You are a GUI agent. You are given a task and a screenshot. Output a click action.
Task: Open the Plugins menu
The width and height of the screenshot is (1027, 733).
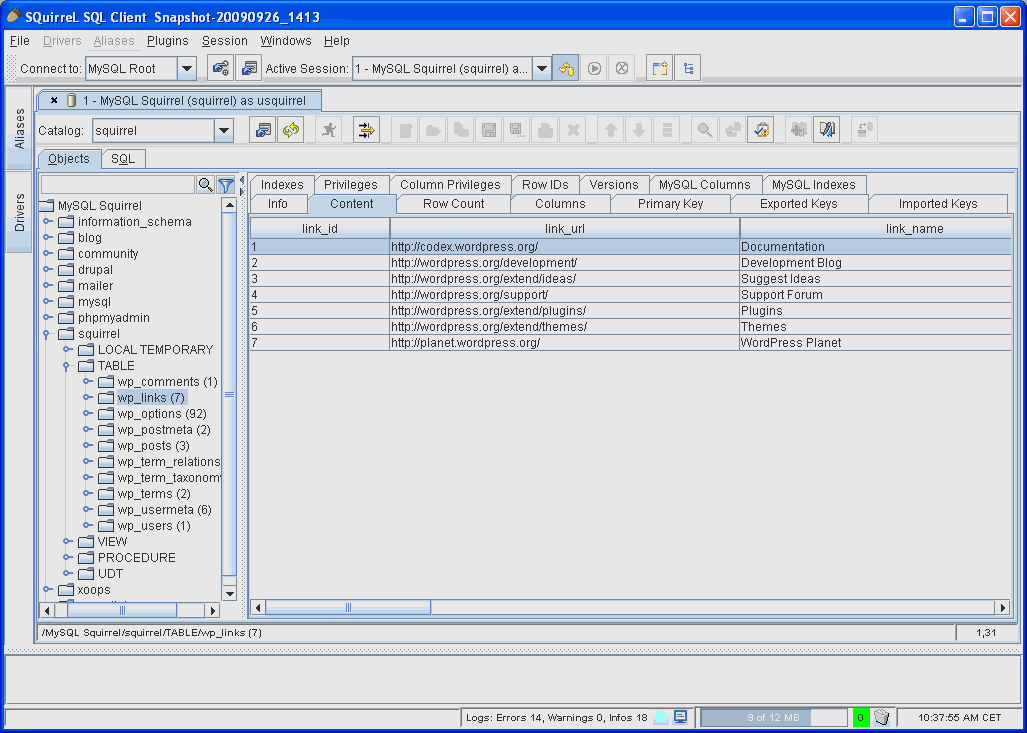click(167, 41)
